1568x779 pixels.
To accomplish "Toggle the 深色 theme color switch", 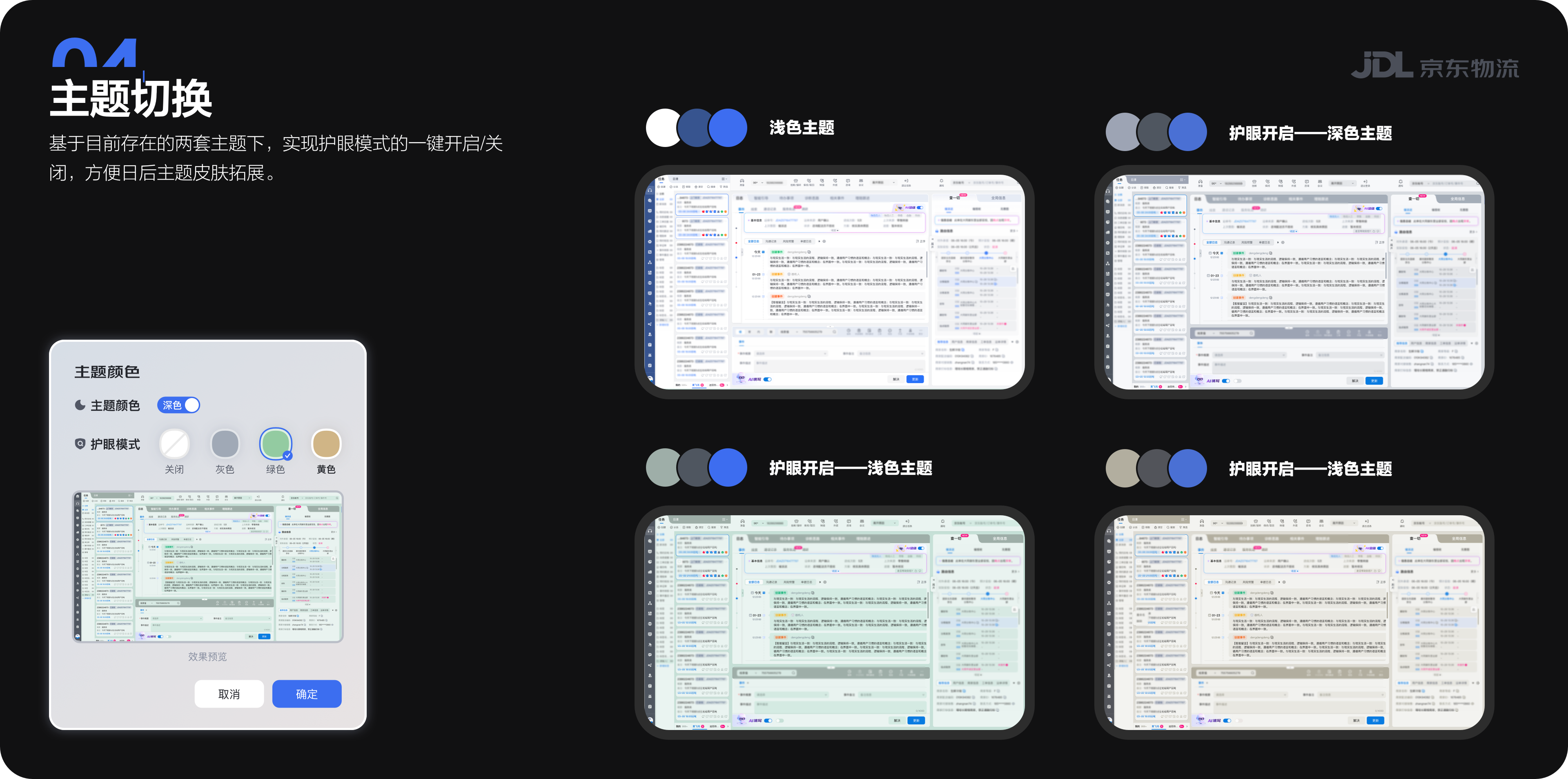I will [x=178, y=405].
